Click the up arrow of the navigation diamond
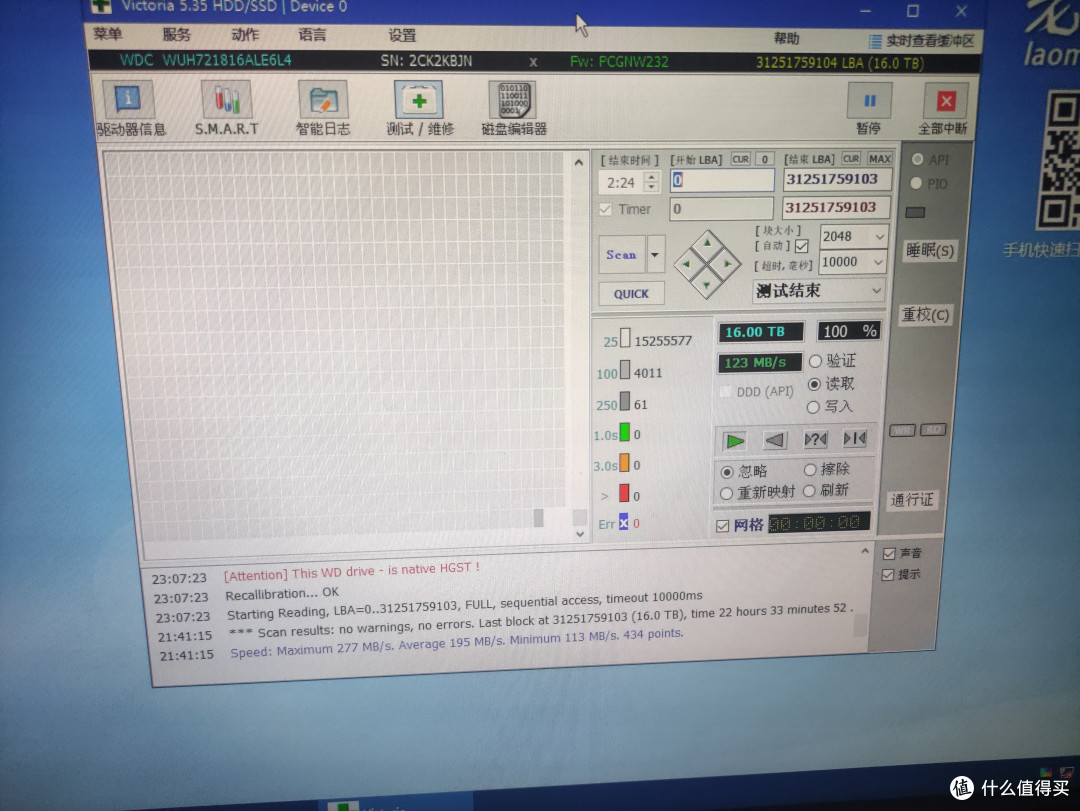Screen dimensions: 1080x811 point(707,244)
